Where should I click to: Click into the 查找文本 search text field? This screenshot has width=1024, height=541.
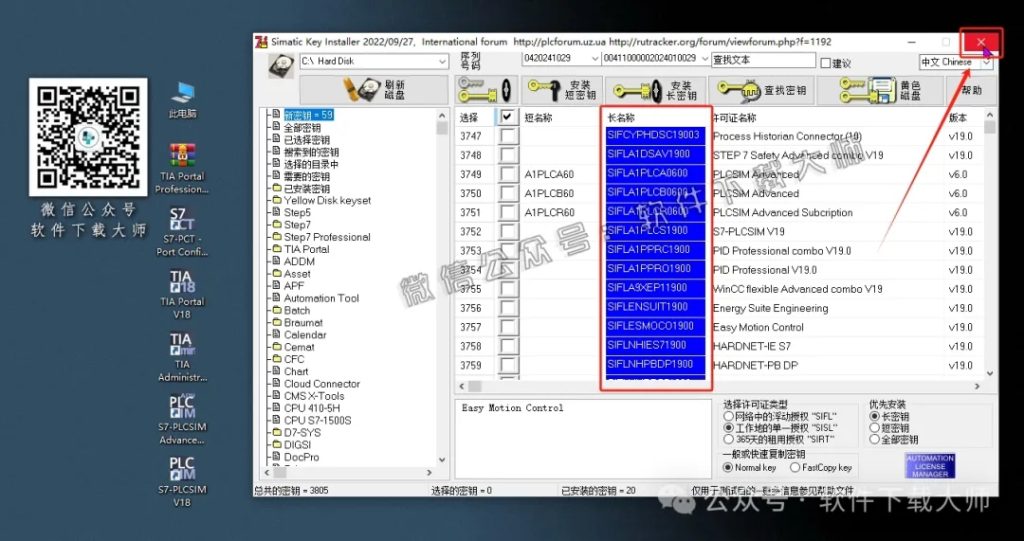point(763,60)
